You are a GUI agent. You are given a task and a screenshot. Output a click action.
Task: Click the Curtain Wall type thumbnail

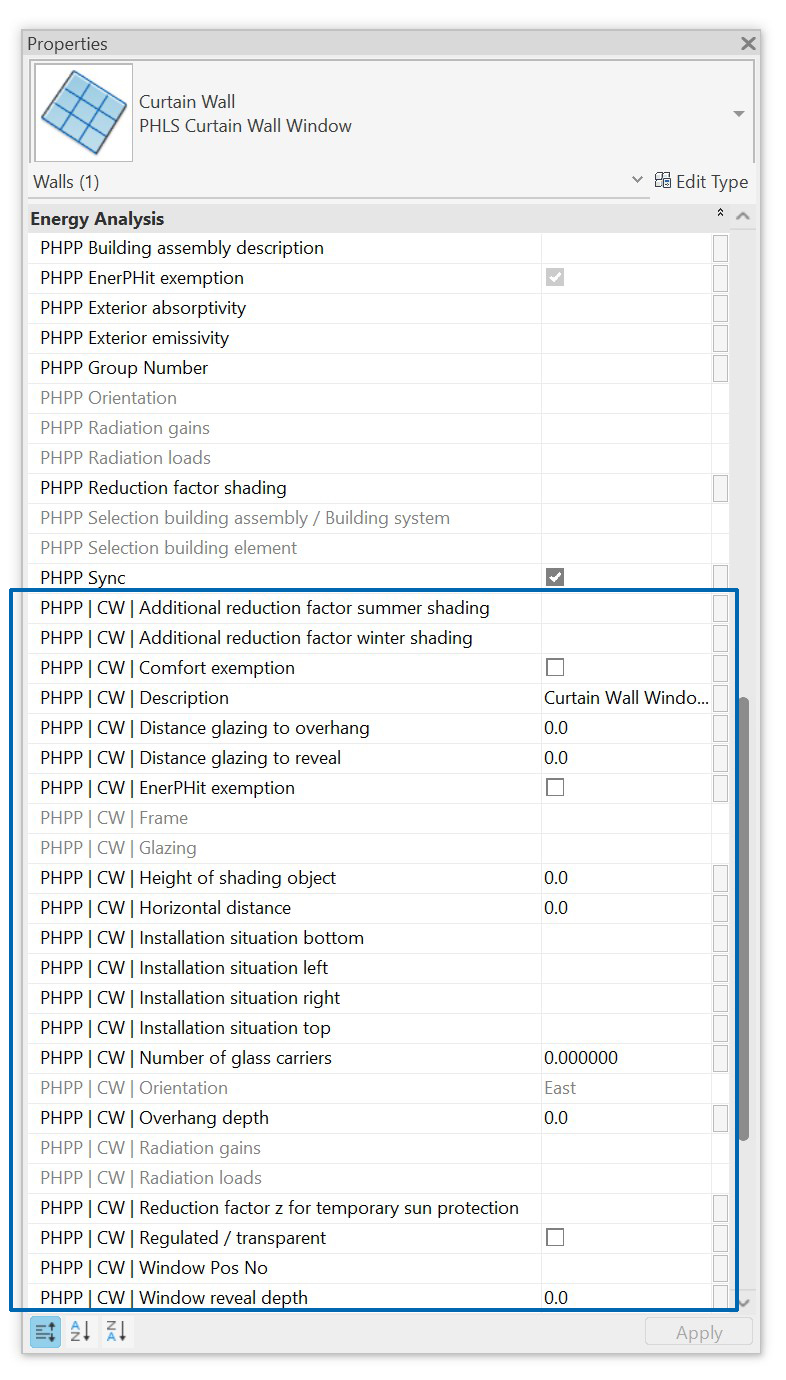[x=83, y=113]
